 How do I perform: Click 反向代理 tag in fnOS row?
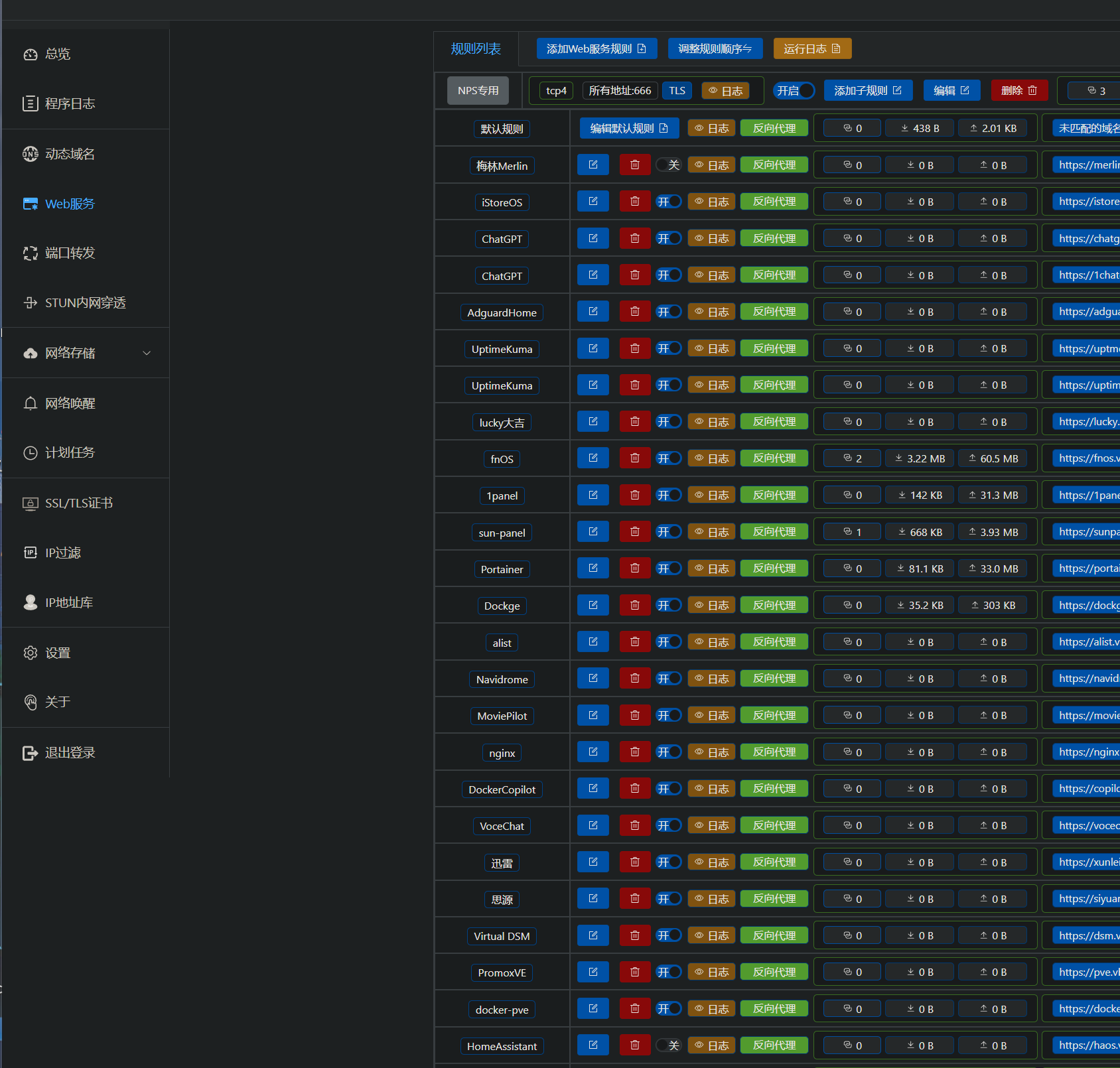click(x=774, y=458)
